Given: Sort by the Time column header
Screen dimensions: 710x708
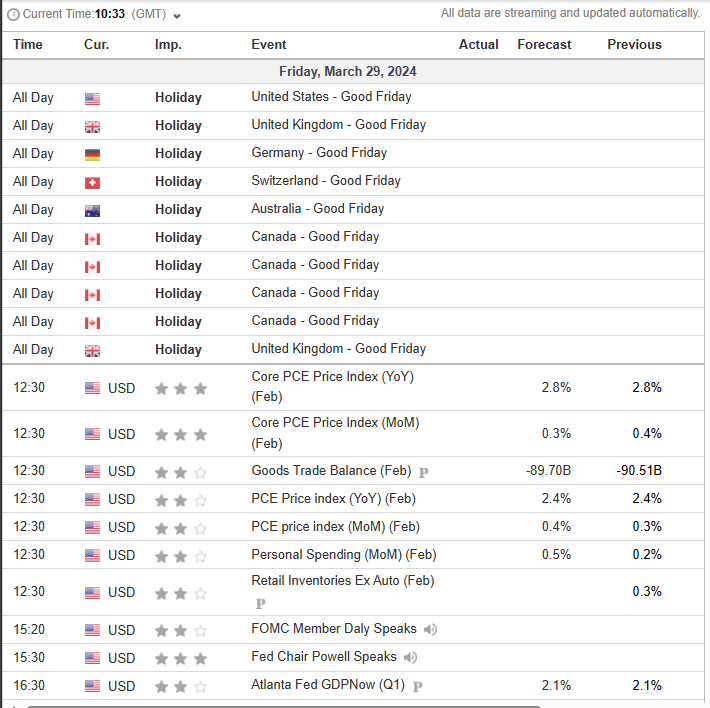Looking at the screenshot, I should pyautogui.click(x=28, y=44).
